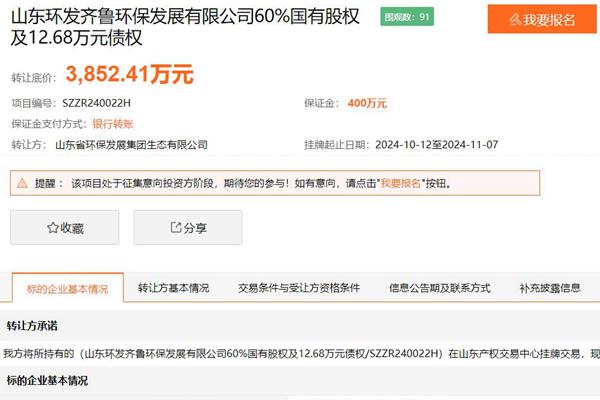This screenshot has width=600, height=400.
Task: Click the star icon on the 收藏 button
Action: [53, 228]
